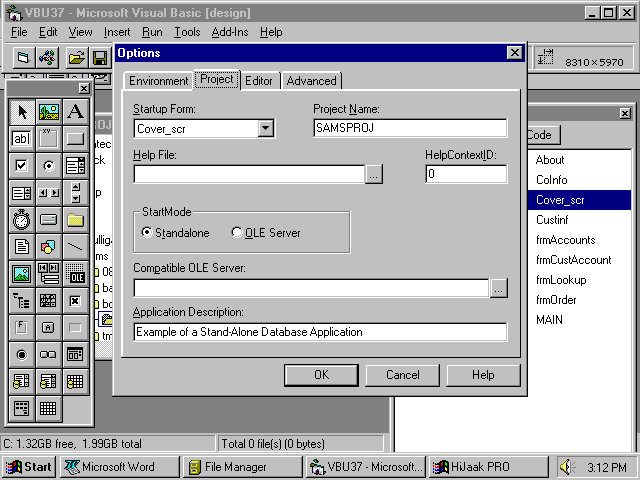Click the Save Project floppy disk icon

pos(100,58)
